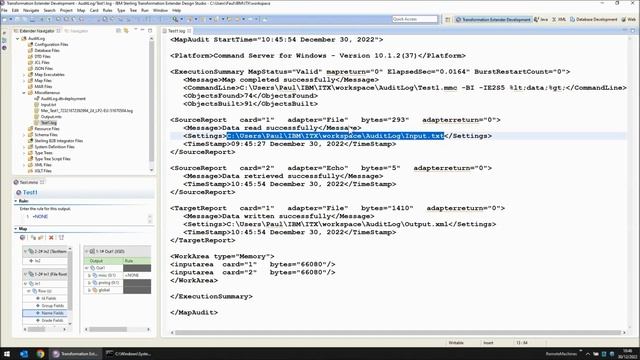Switch to Database Development perspective

pos(593,19)
